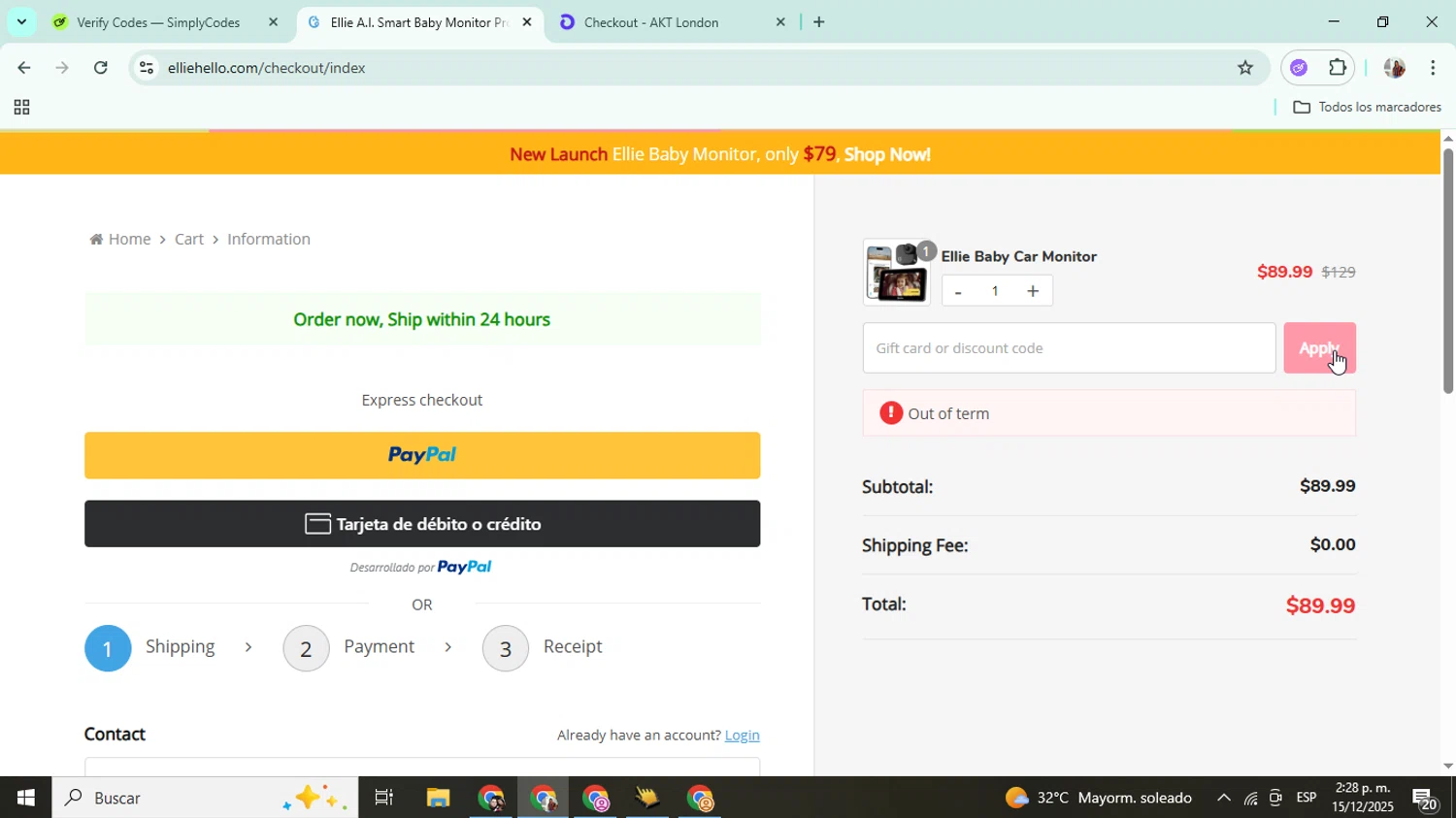Bookmark this page with the star icon

[x=1245, y=68]
